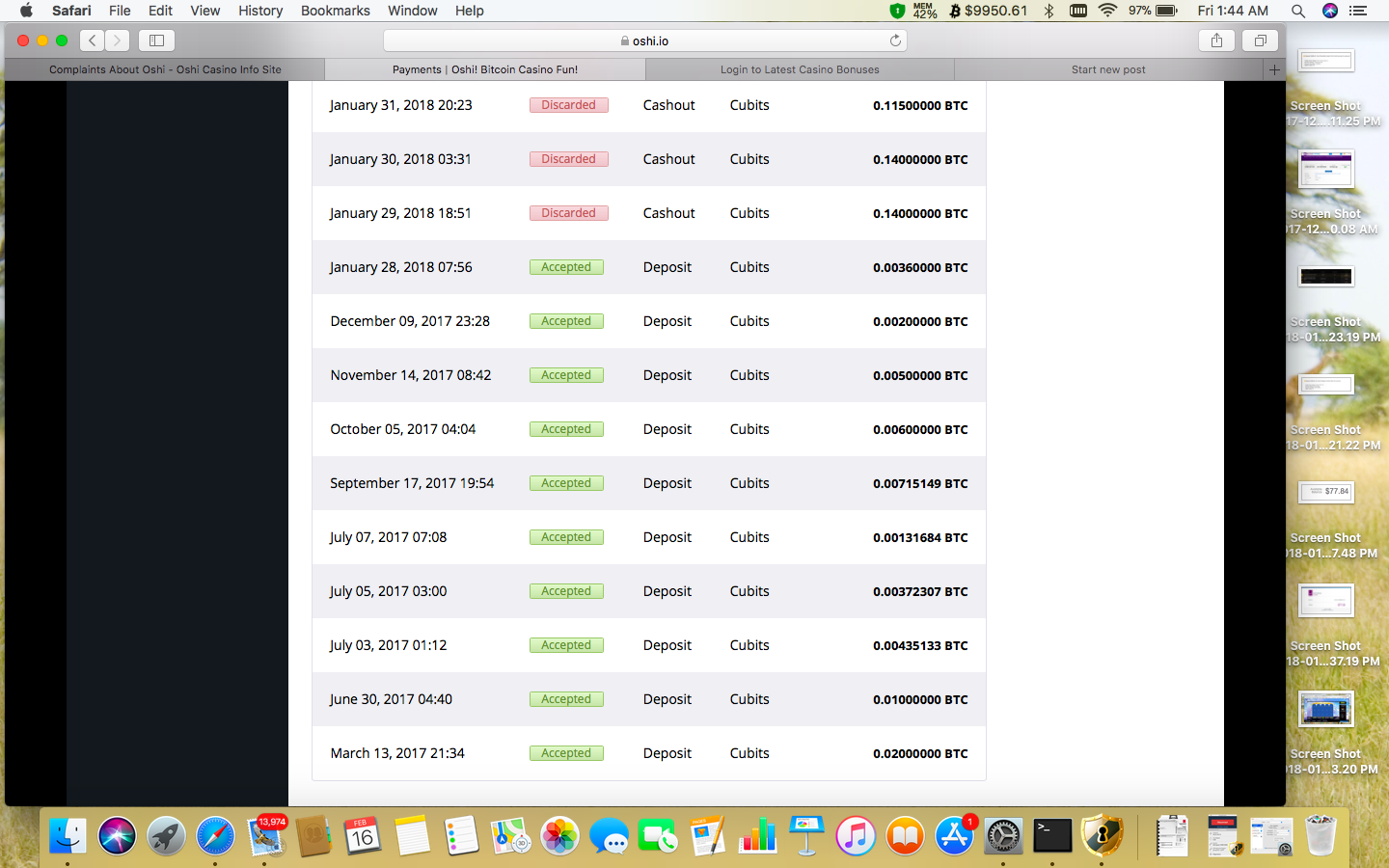Open Terminal in the Dock
Screen dimensions: 1389x868
click(x=1052, y=835)
